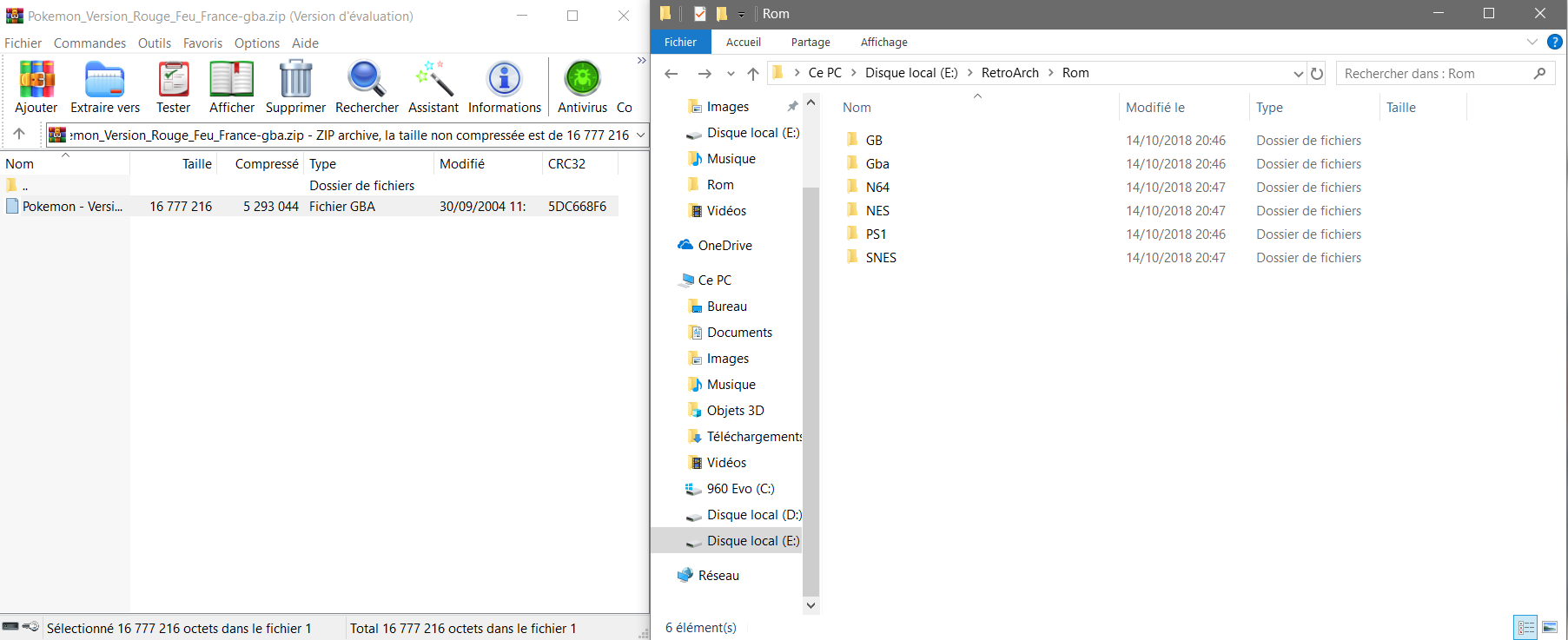This screenshot has width=1568, height=640.
Task: Open Téléchargements in navigation pane
Action: pyautogui.click(x=744, y=437)
